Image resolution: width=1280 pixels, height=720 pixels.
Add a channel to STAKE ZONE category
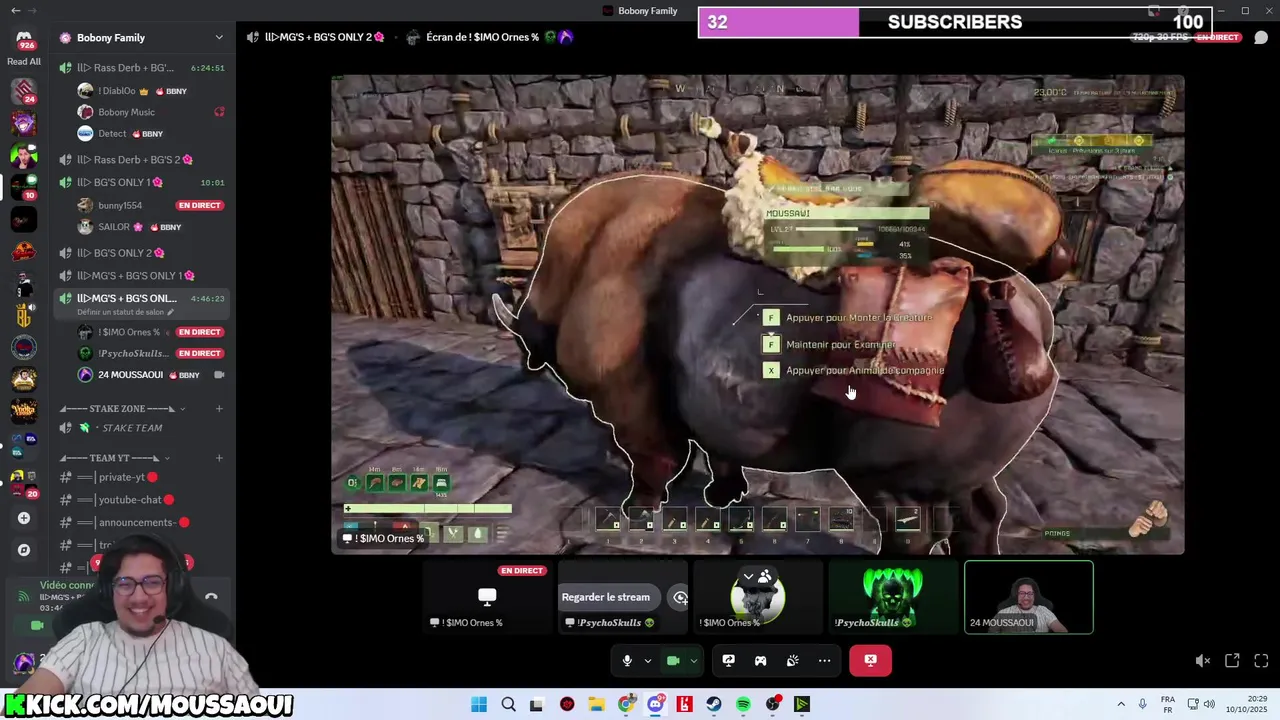point(219,409)
